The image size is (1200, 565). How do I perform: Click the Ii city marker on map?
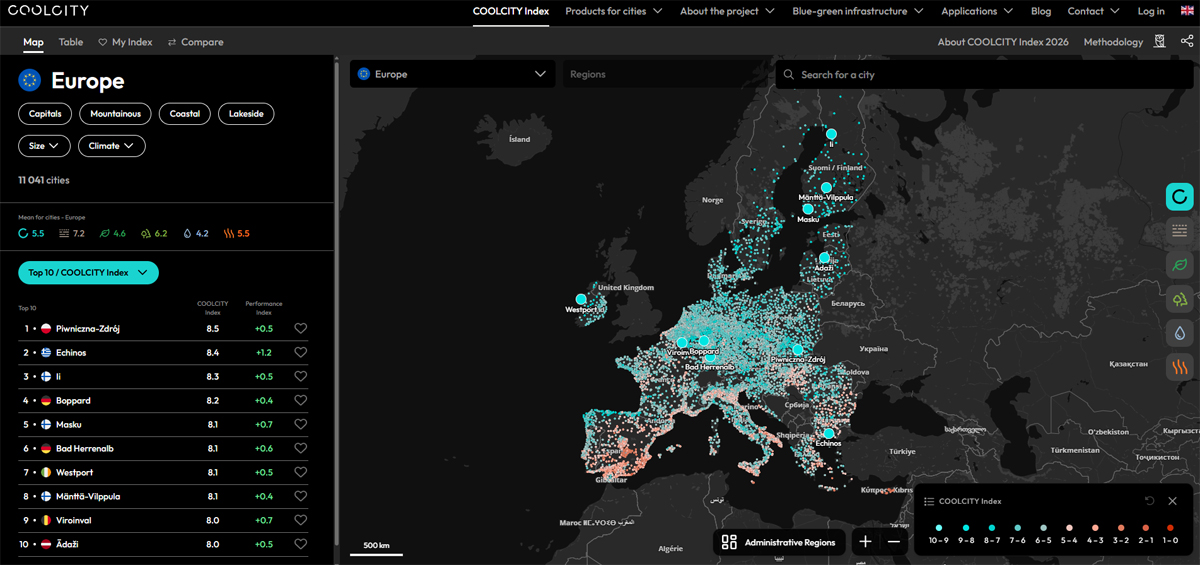click(x=831, y=134)
